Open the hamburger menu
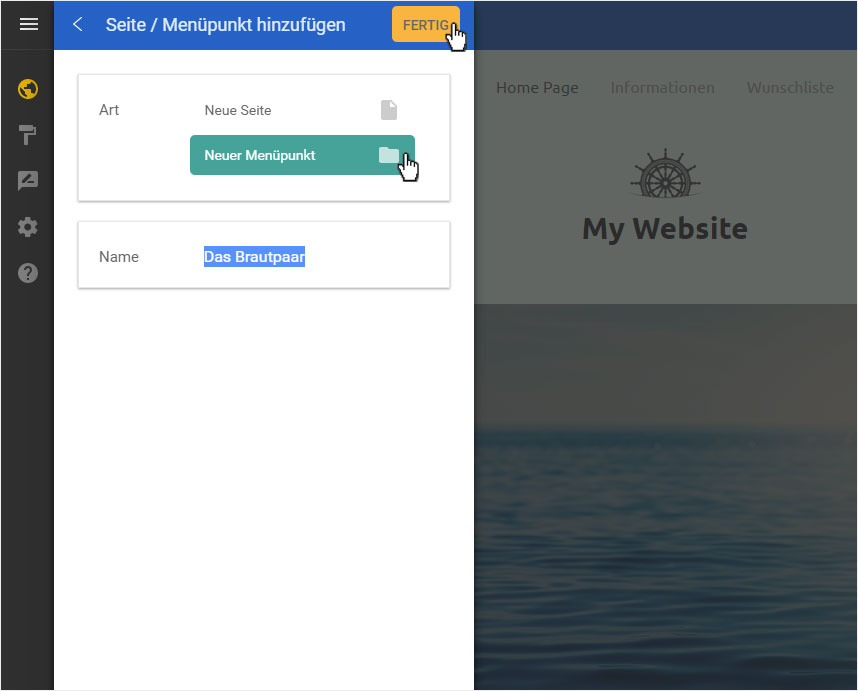Screen dimensions: 858x691 pos(28,24)
